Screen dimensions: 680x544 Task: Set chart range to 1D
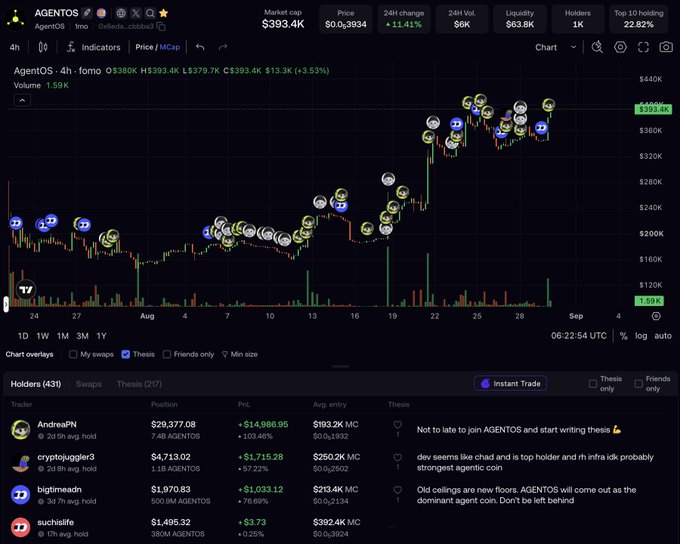pyautogui.click(x=23, y=336)
